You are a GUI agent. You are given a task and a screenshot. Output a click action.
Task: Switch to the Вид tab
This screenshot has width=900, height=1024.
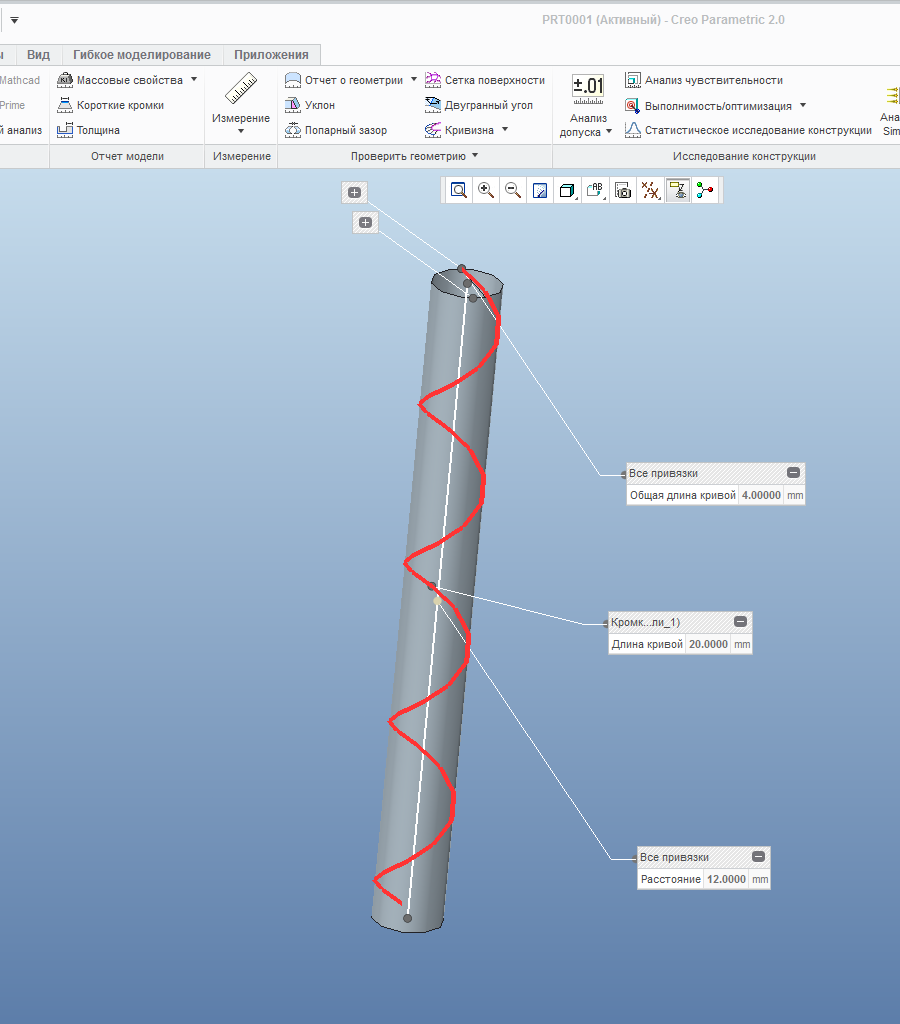click(39, 55)
